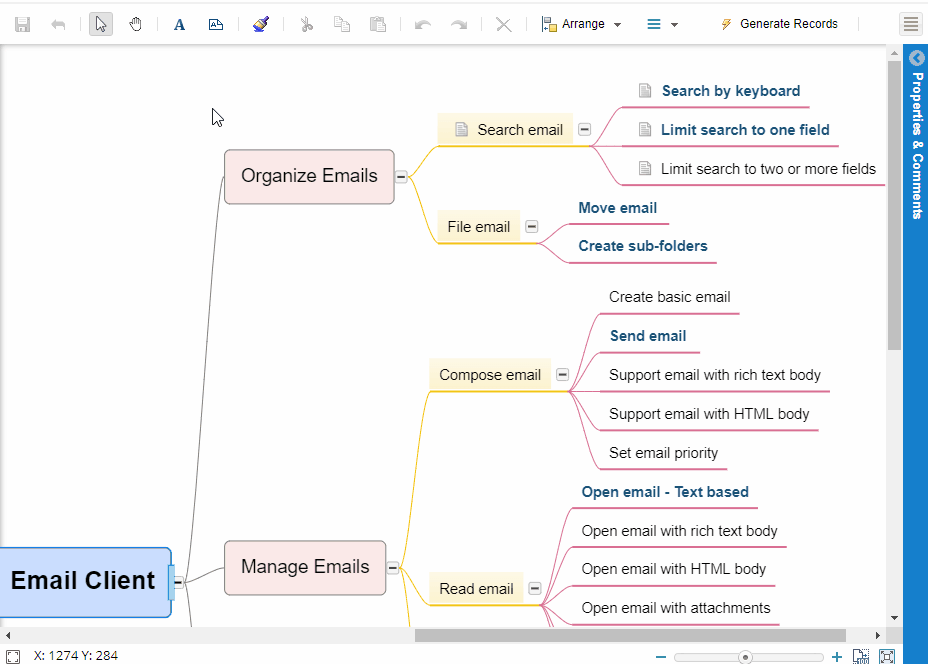Click the circular arrow atop Properties panel
This screenshot has height=664, width=928.
(x=917, y=58)
